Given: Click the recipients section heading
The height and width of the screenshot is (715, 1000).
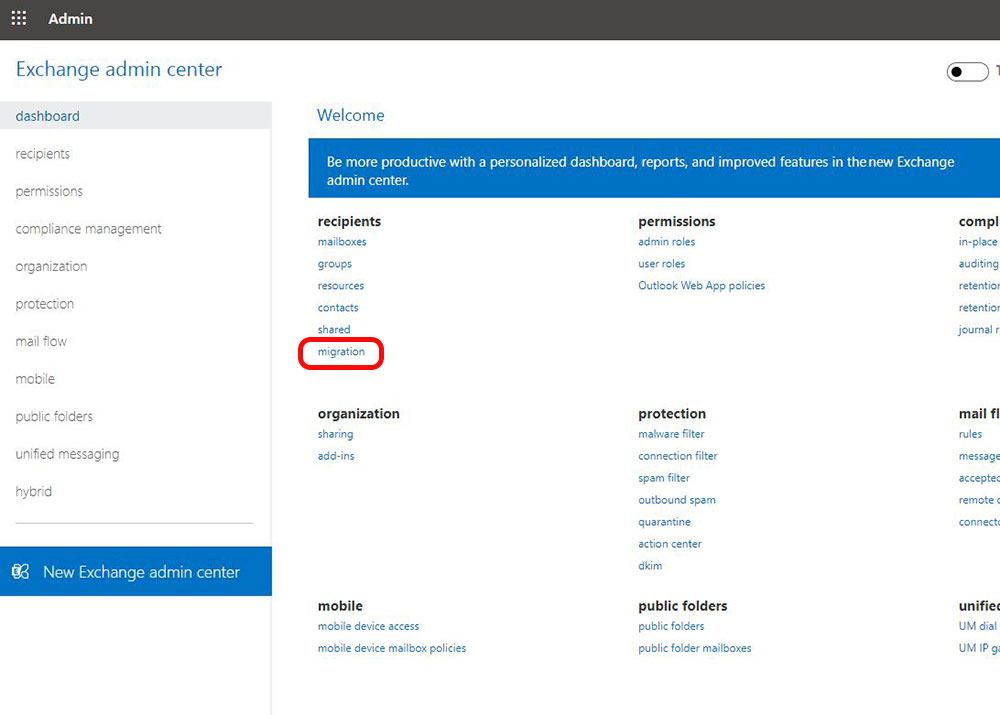Looking at the screenshot, I should click(x=349, y=221).
